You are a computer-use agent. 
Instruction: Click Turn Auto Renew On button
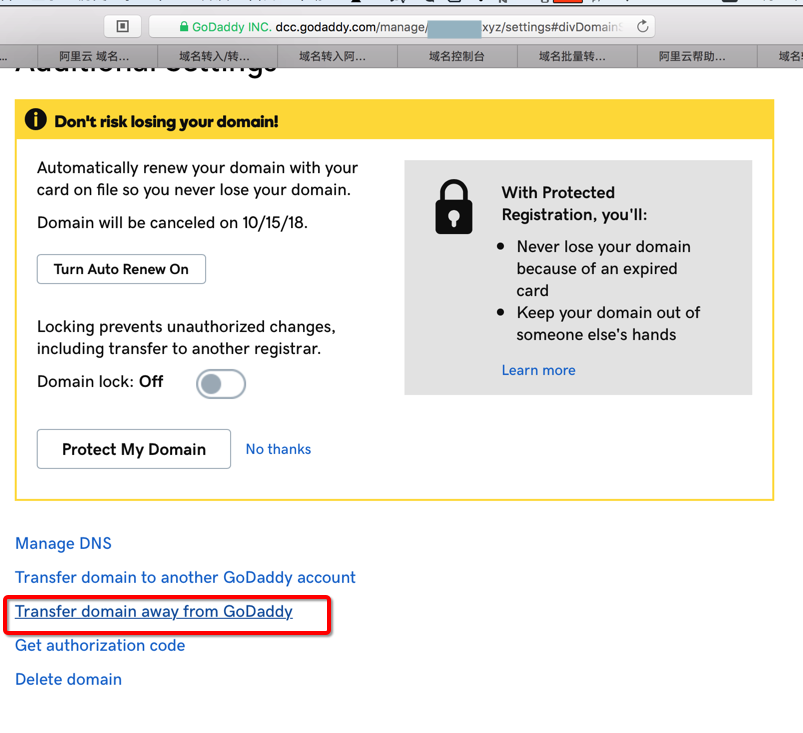pyautogui.click(x=121, y=269)
